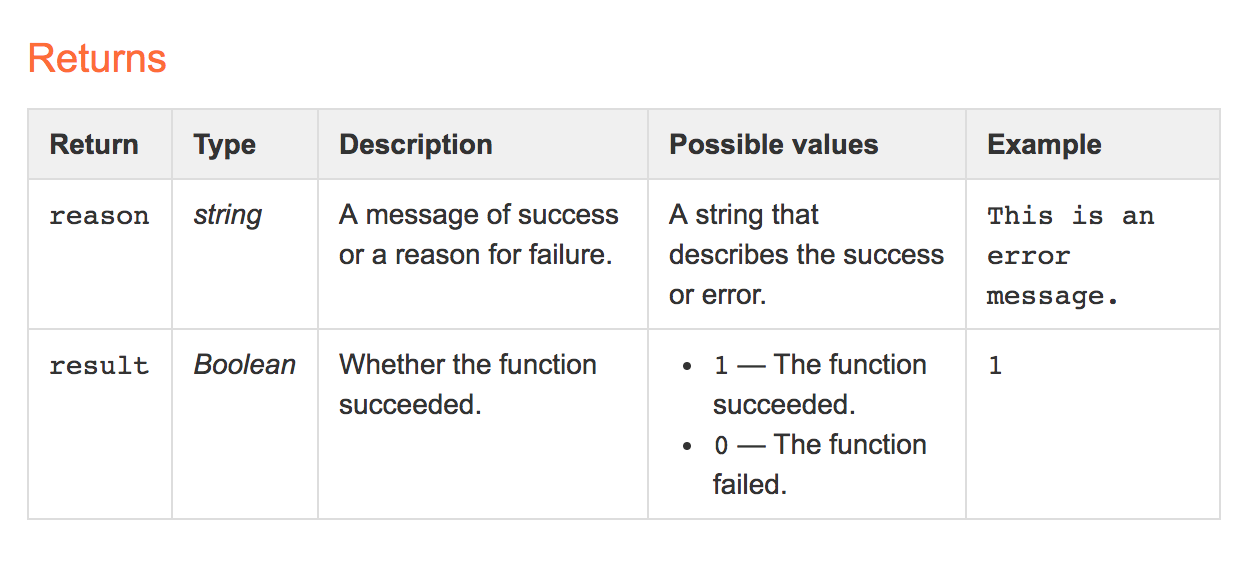The width and height of the screenshot is (1258, 583).
Task: Click 'This is an error message' example
Action: tap(1070, 256)
